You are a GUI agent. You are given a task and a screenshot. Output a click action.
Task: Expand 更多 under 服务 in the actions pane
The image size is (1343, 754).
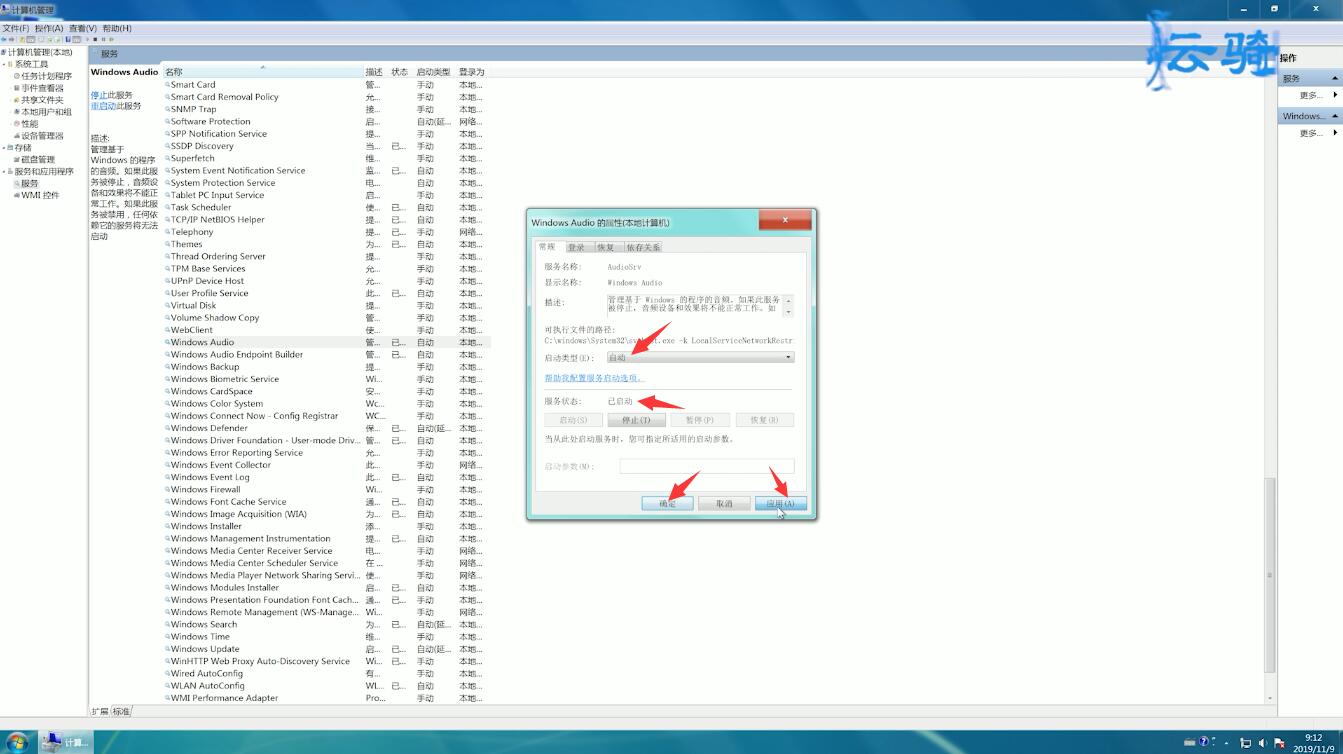(x=1310, y=95)
